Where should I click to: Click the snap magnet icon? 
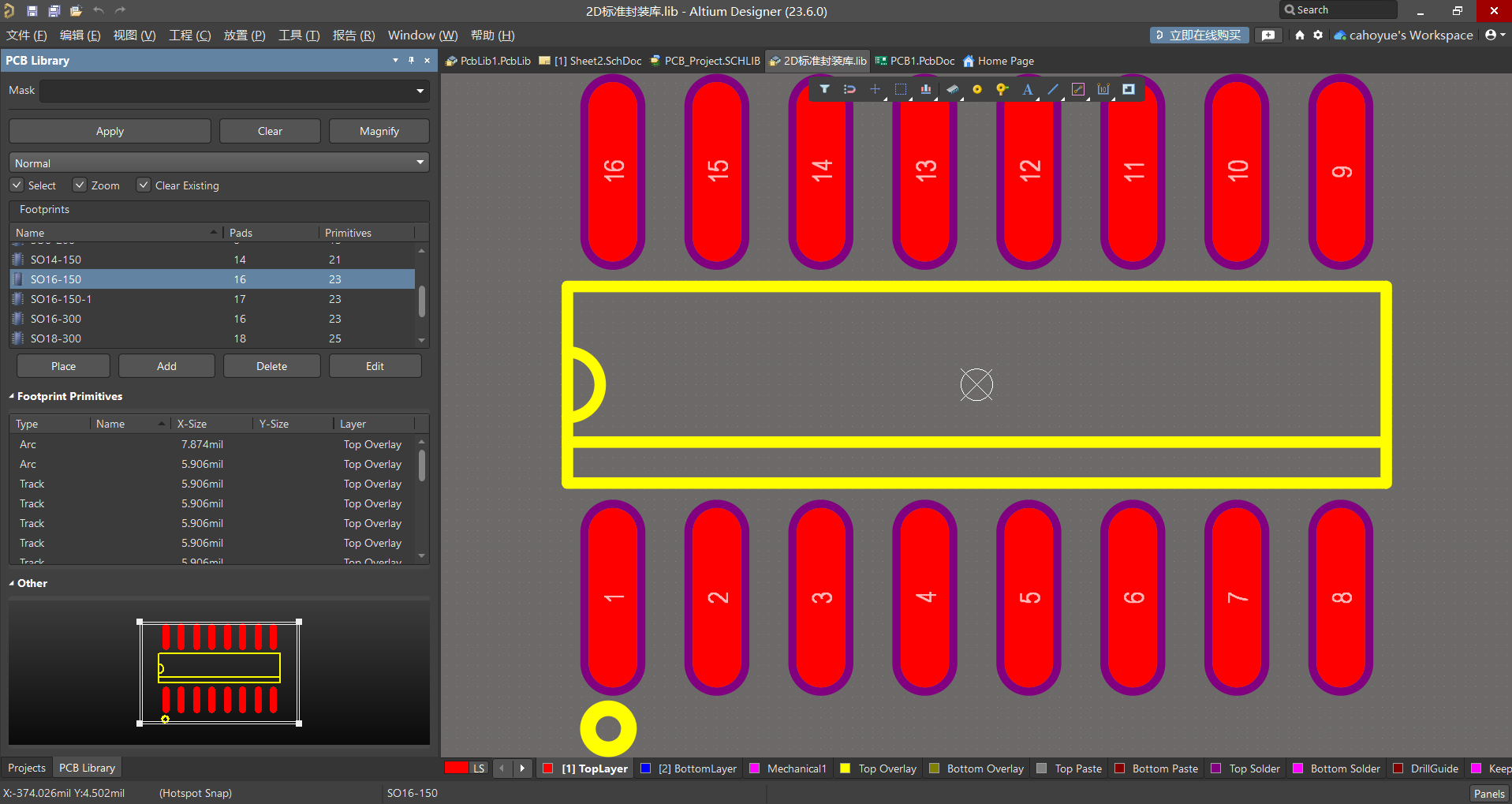[x=849, y=89]
